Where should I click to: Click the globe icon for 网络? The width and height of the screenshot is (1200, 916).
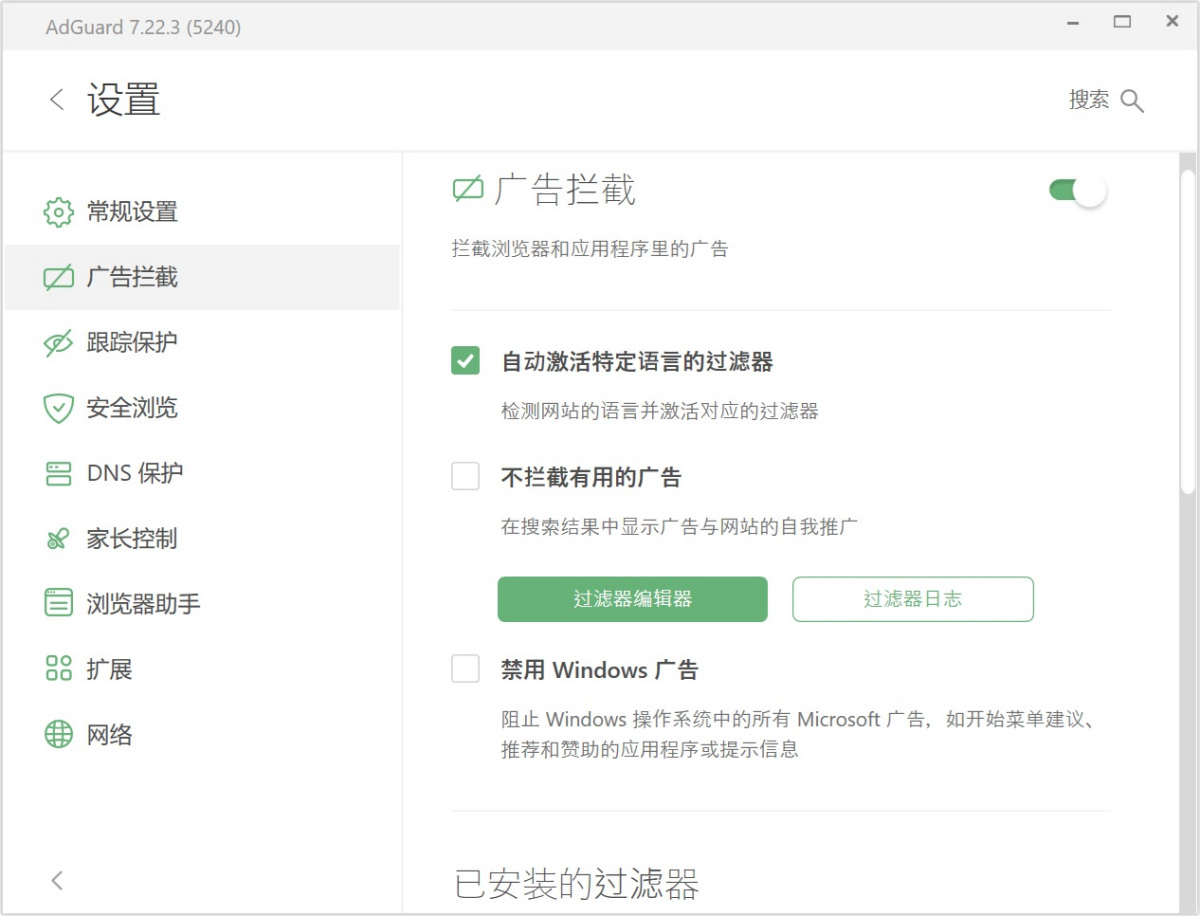tap(59, 735)
